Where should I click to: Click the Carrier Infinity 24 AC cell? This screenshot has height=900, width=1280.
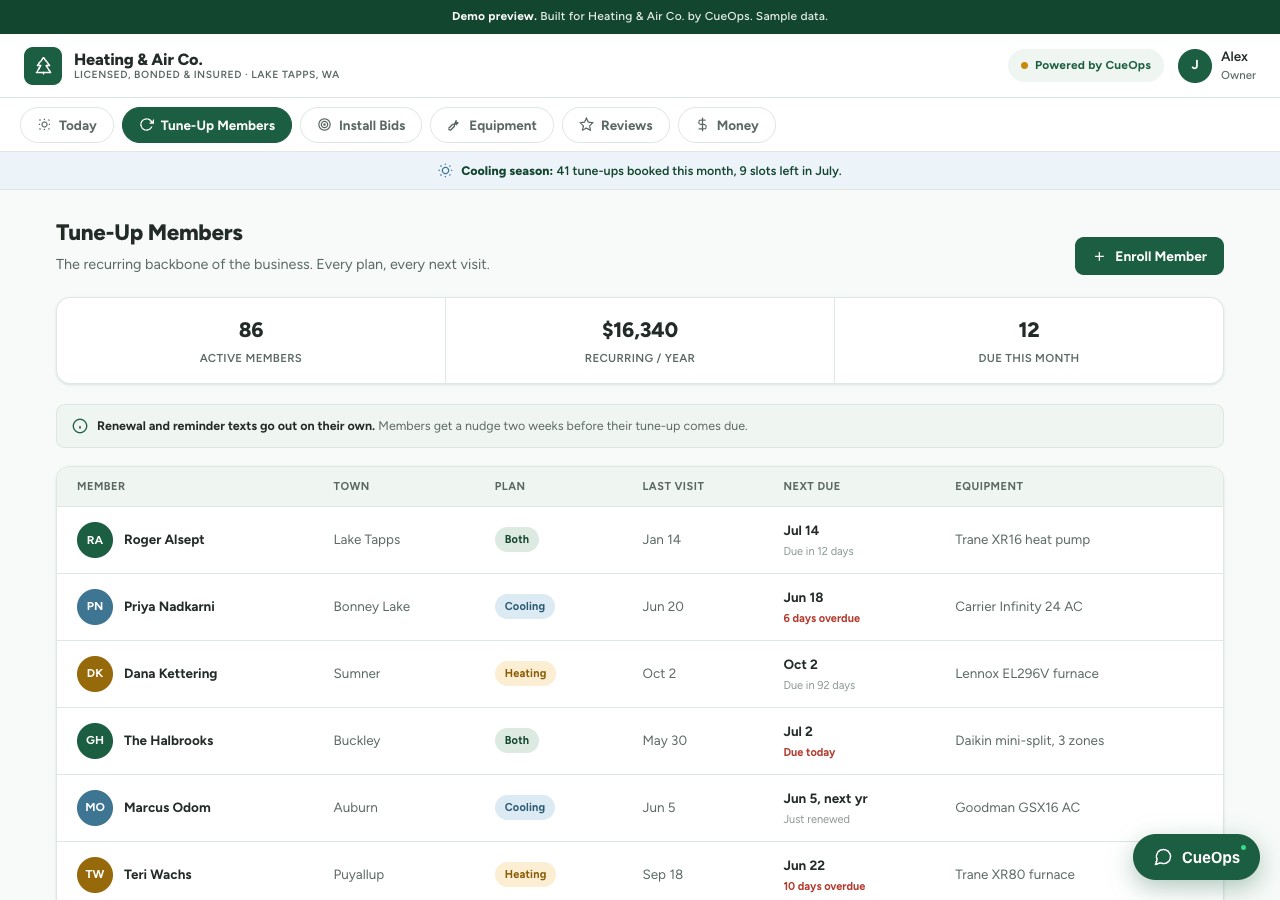pos(1019,607)
